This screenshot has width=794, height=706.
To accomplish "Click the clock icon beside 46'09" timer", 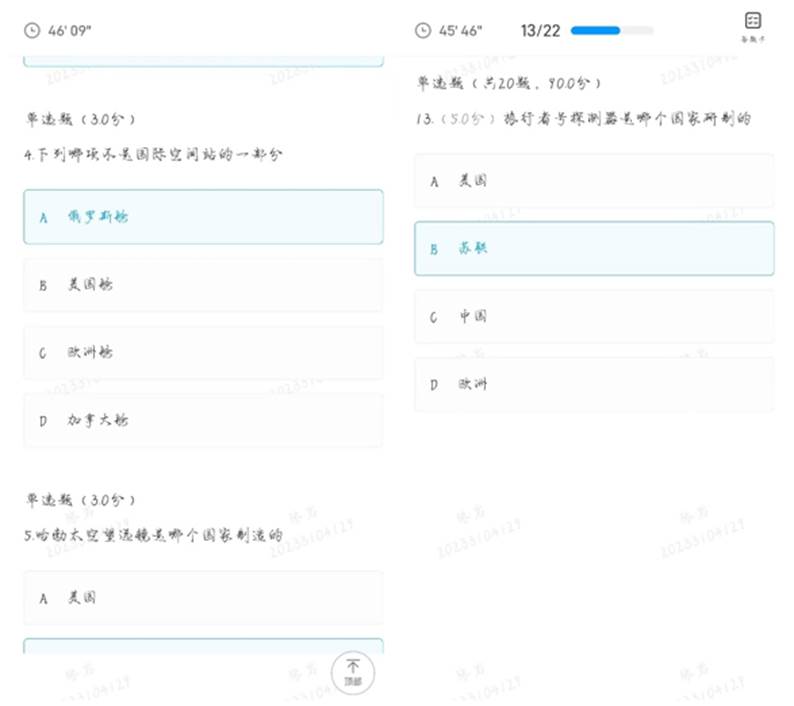I will click(x=33, y=30).
